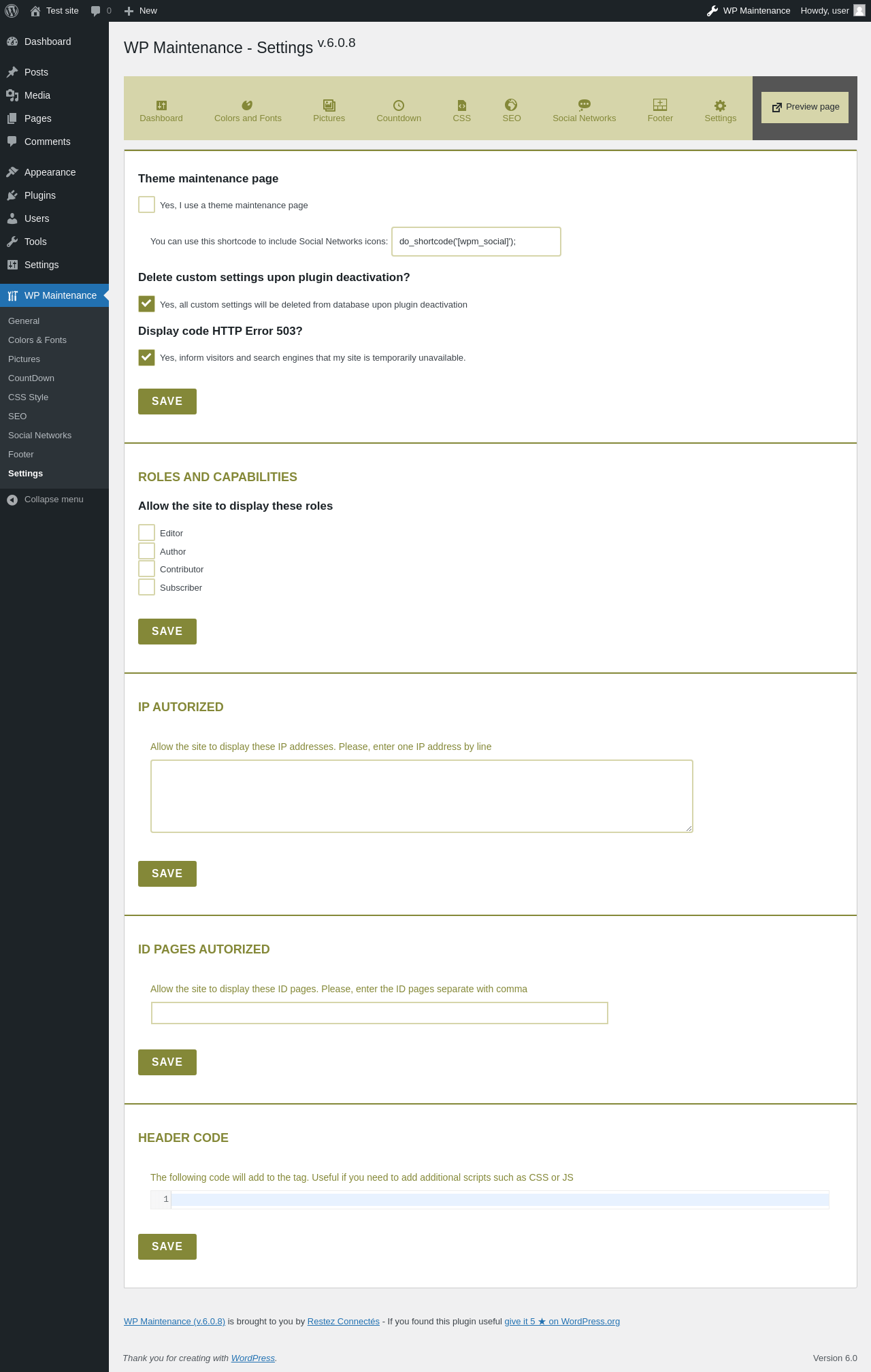Open the Countdown clock icon
Screen dimensions: 871x1372
[x=399, y=105]
